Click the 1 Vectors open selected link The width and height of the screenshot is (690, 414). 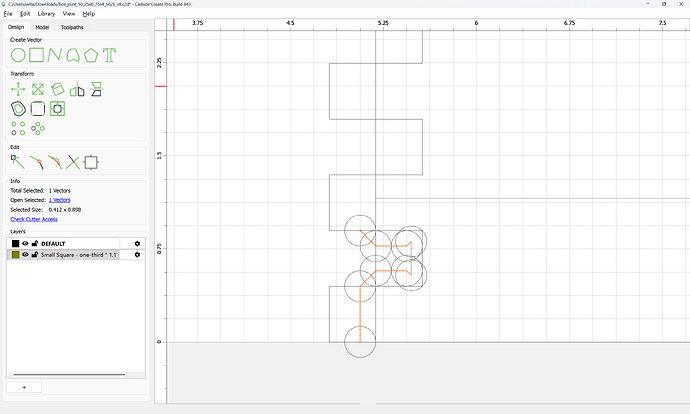[59, 200]
